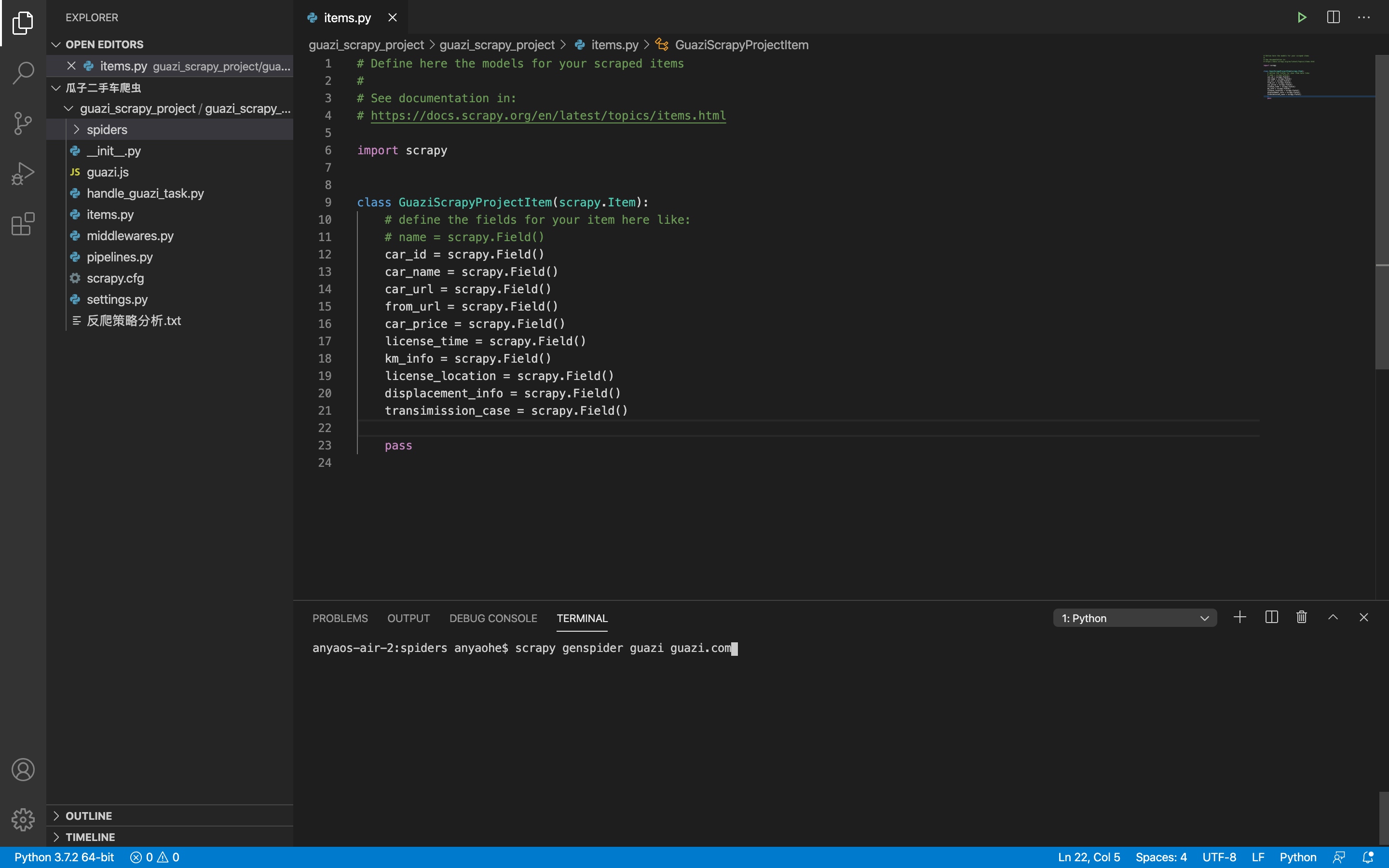This screenshot has width=1389, height=868.
Task: Expand the Outline section
Action: tap(169, 816)
